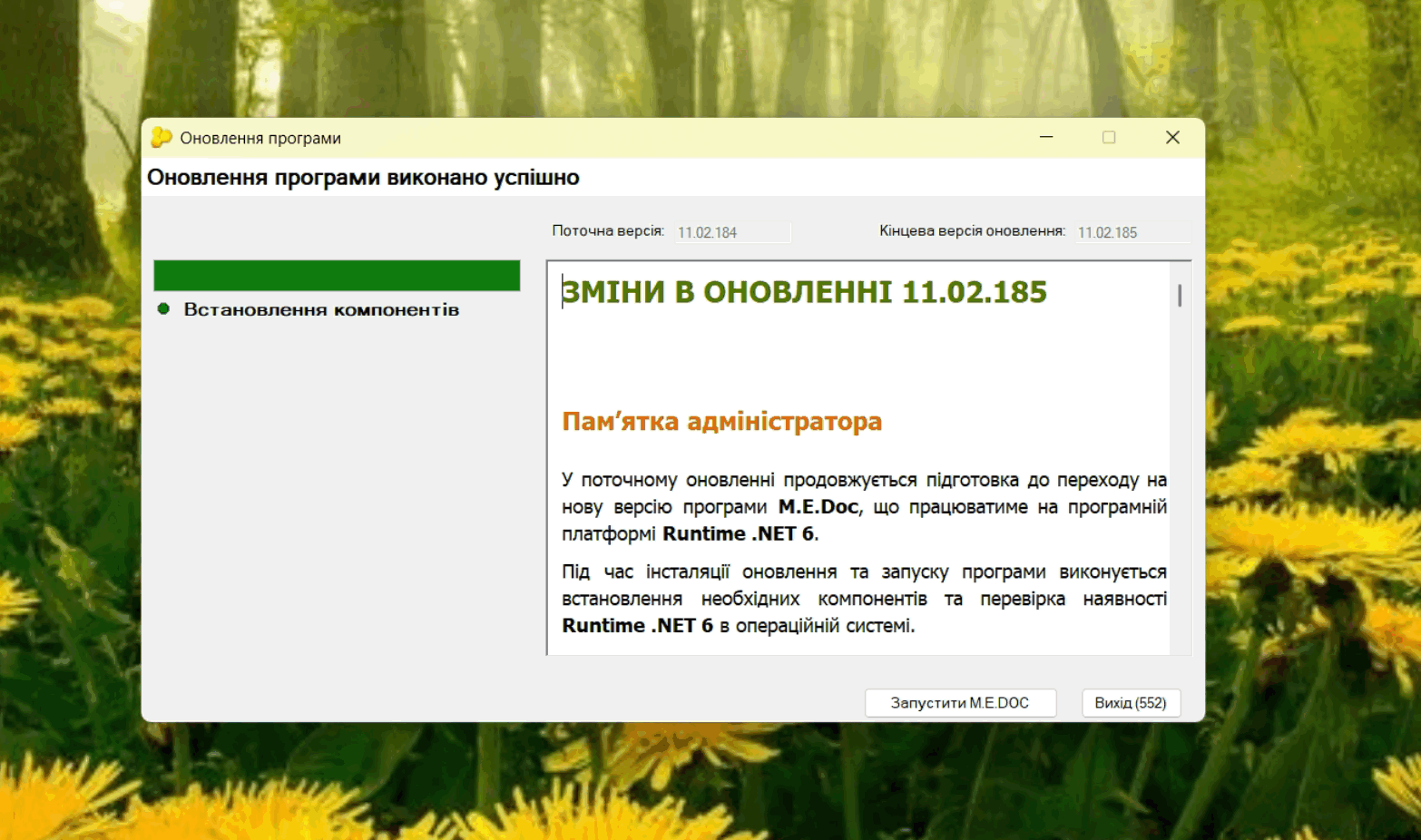Click bold Runtime .NET 6 in first paragraph
1421x840 pixels.
tap(738, 534)
